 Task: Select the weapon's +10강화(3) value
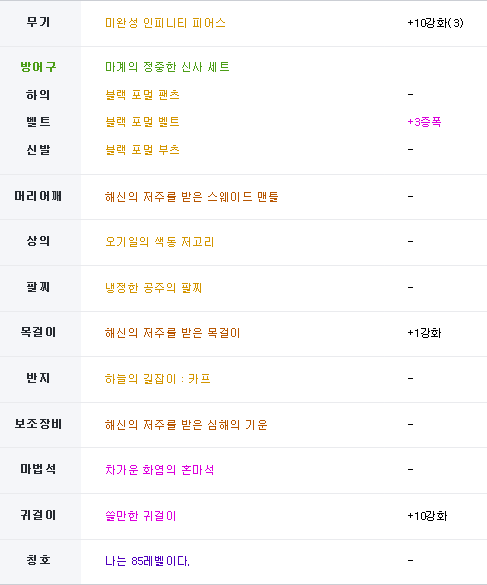tap(435, 23)
